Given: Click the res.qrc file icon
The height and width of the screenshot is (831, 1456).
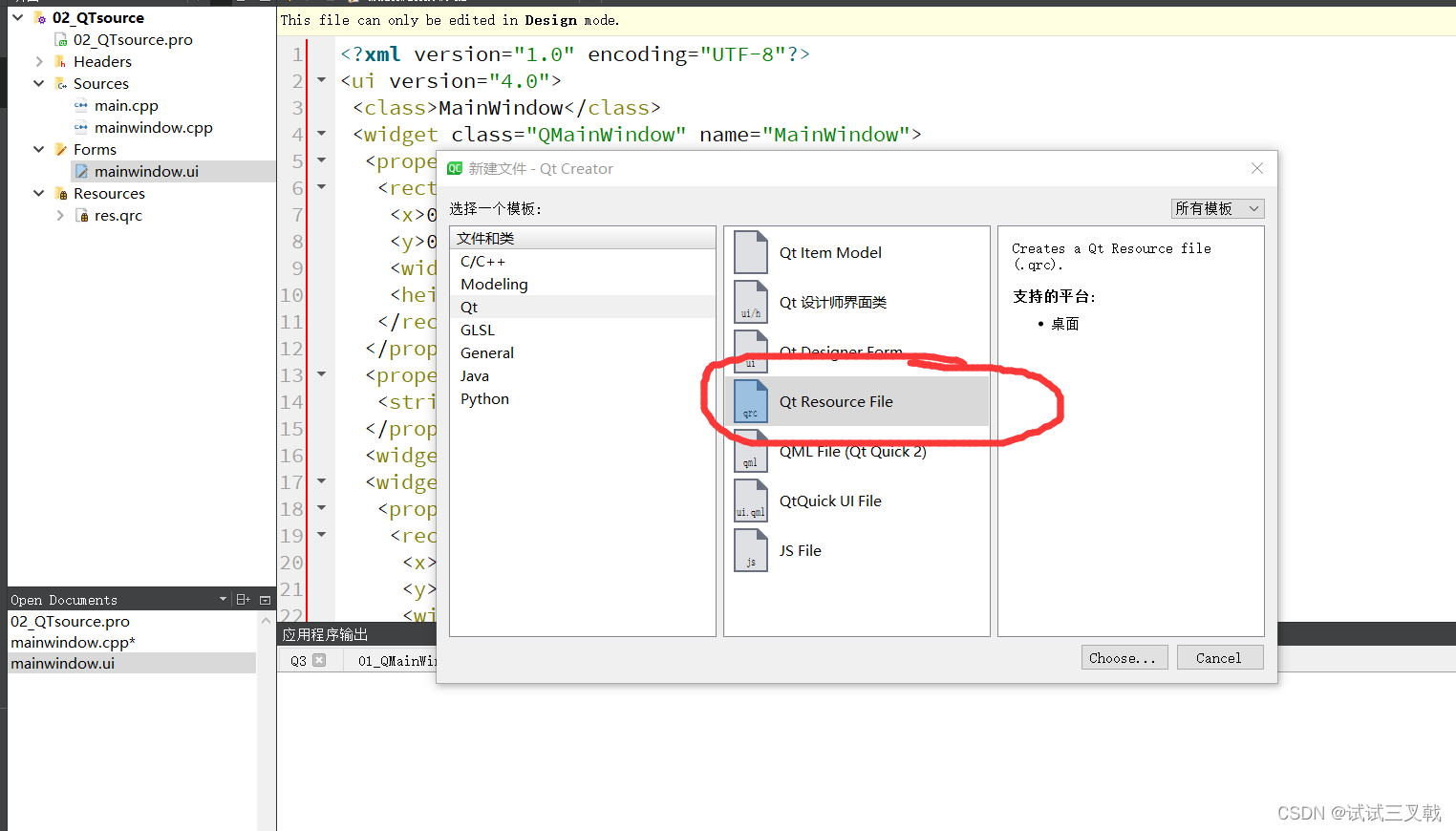Looking at the screenshot, I should point(82,215).
